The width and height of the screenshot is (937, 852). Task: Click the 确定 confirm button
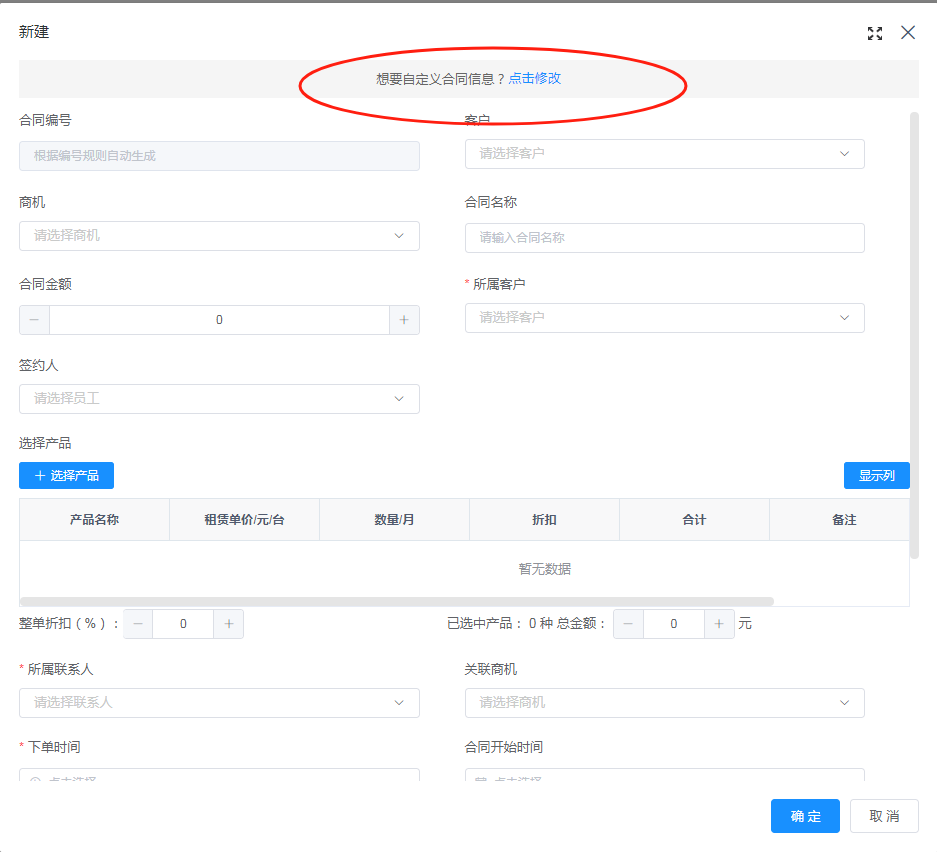tap(805, 816)
